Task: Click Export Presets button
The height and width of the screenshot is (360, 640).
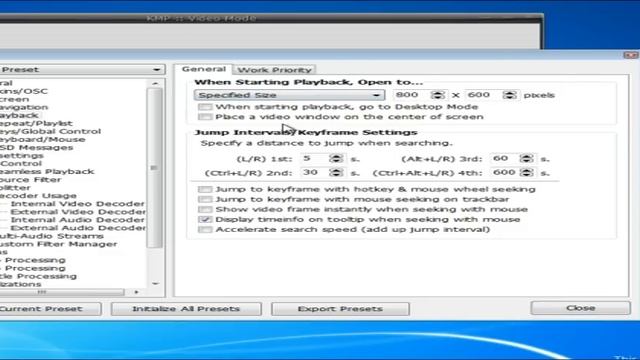Action: [340, 309]
